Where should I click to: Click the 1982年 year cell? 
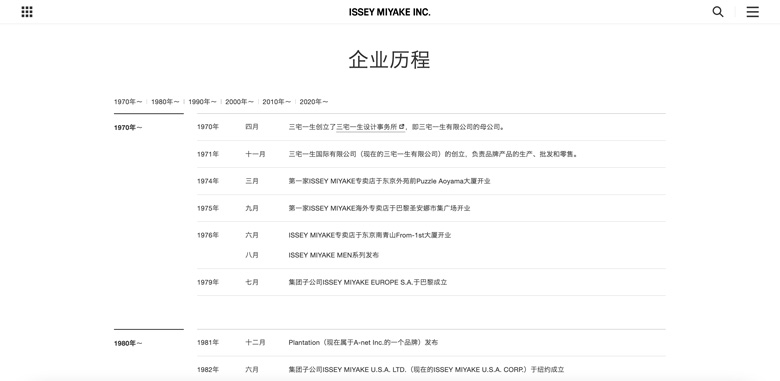point(208,370)
